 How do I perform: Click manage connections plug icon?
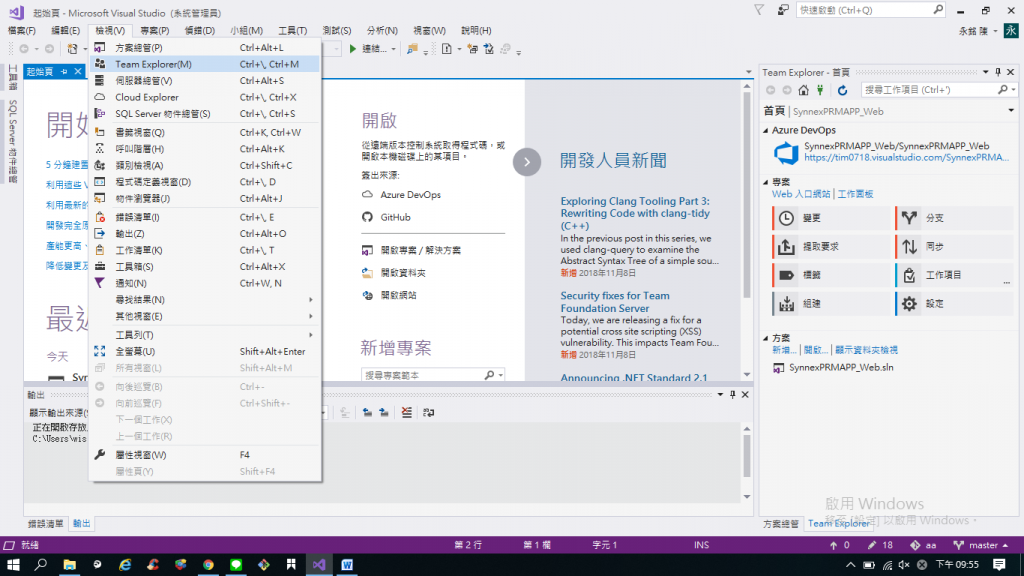[820, 90]
